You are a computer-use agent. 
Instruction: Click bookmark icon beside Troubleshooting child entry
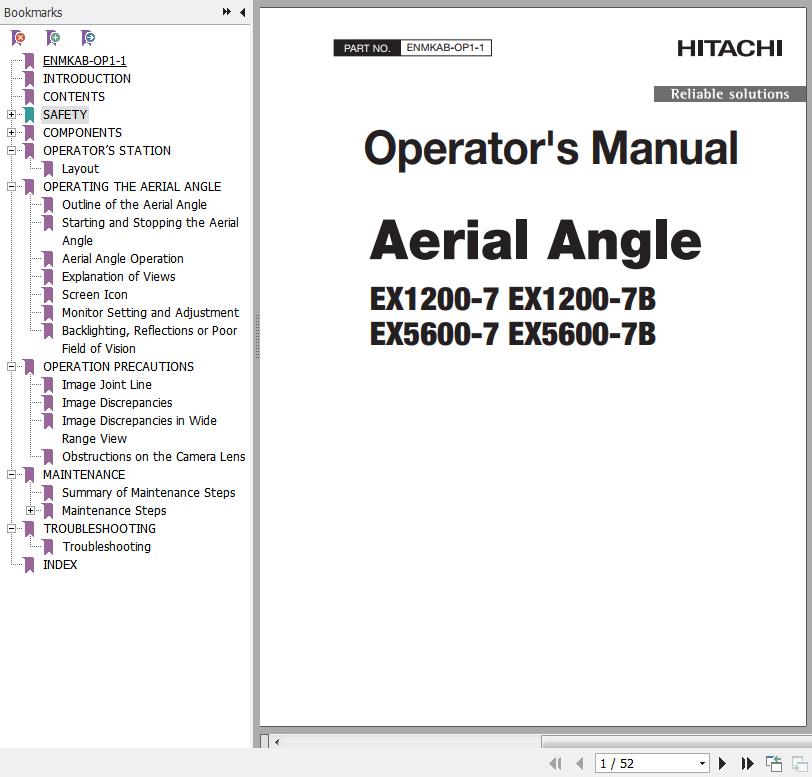click(x=48, y=547)
